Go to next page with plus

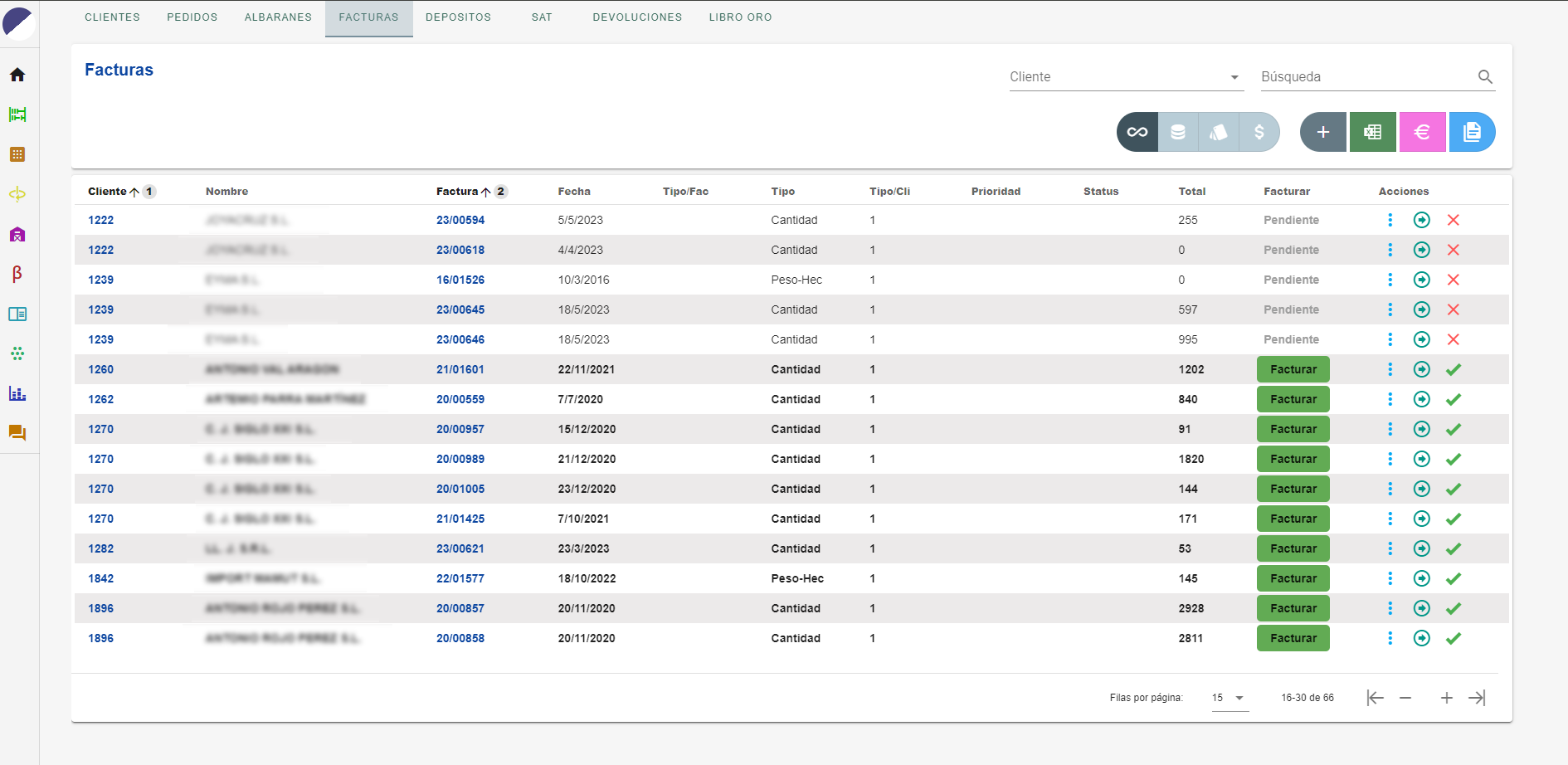click(x=1447, y=698)
